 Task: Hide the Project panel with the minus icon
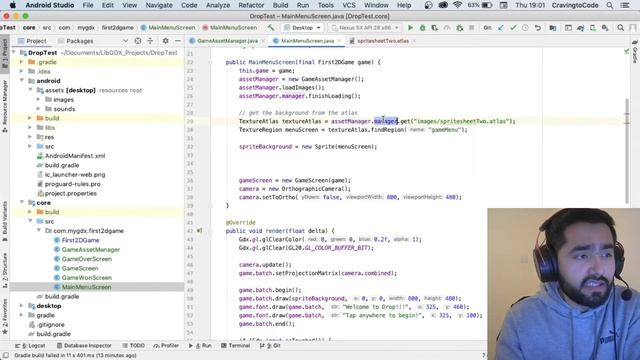(178, 41)
